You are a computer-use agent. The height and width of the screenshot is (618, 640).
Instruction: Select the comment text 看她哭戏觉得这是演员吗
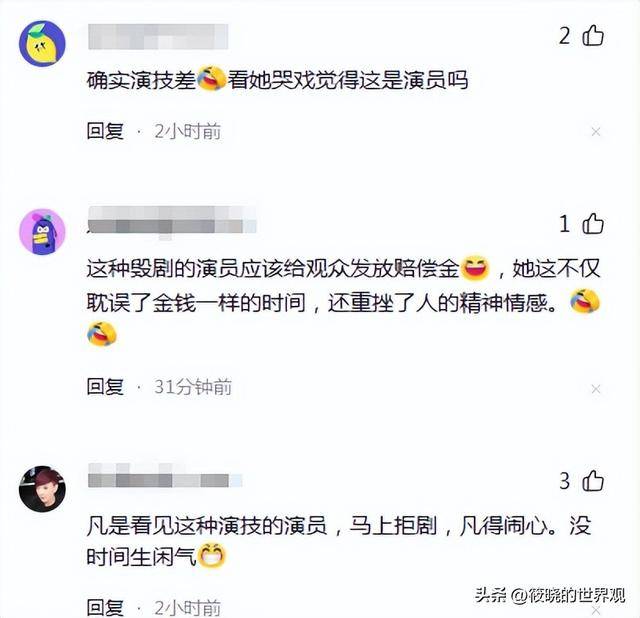tap(348, 80)
